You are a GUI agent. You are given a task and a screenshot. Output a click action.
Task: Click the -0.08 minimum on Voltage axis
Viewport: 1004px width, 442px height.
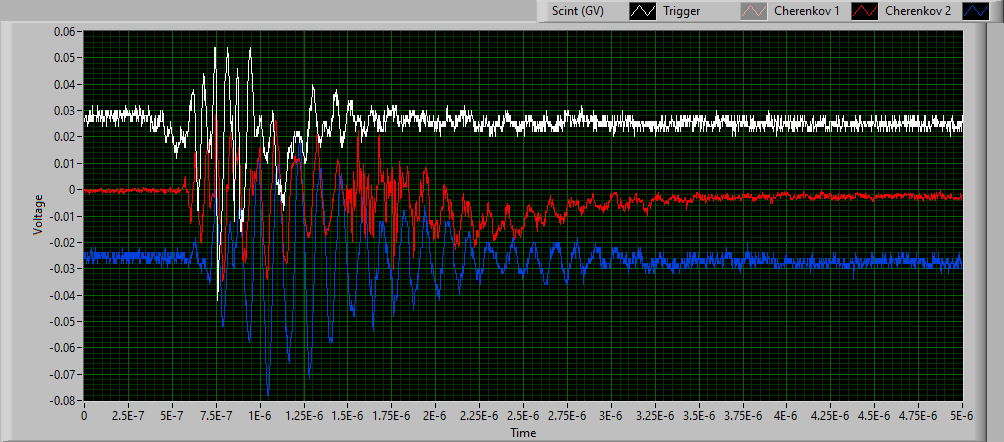click(x=62, y=401)
